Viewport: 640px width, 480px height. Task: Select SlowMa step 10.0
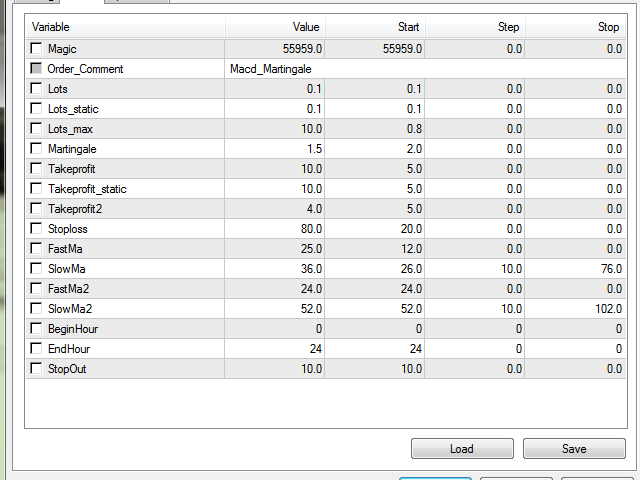(x=511, y=269)
